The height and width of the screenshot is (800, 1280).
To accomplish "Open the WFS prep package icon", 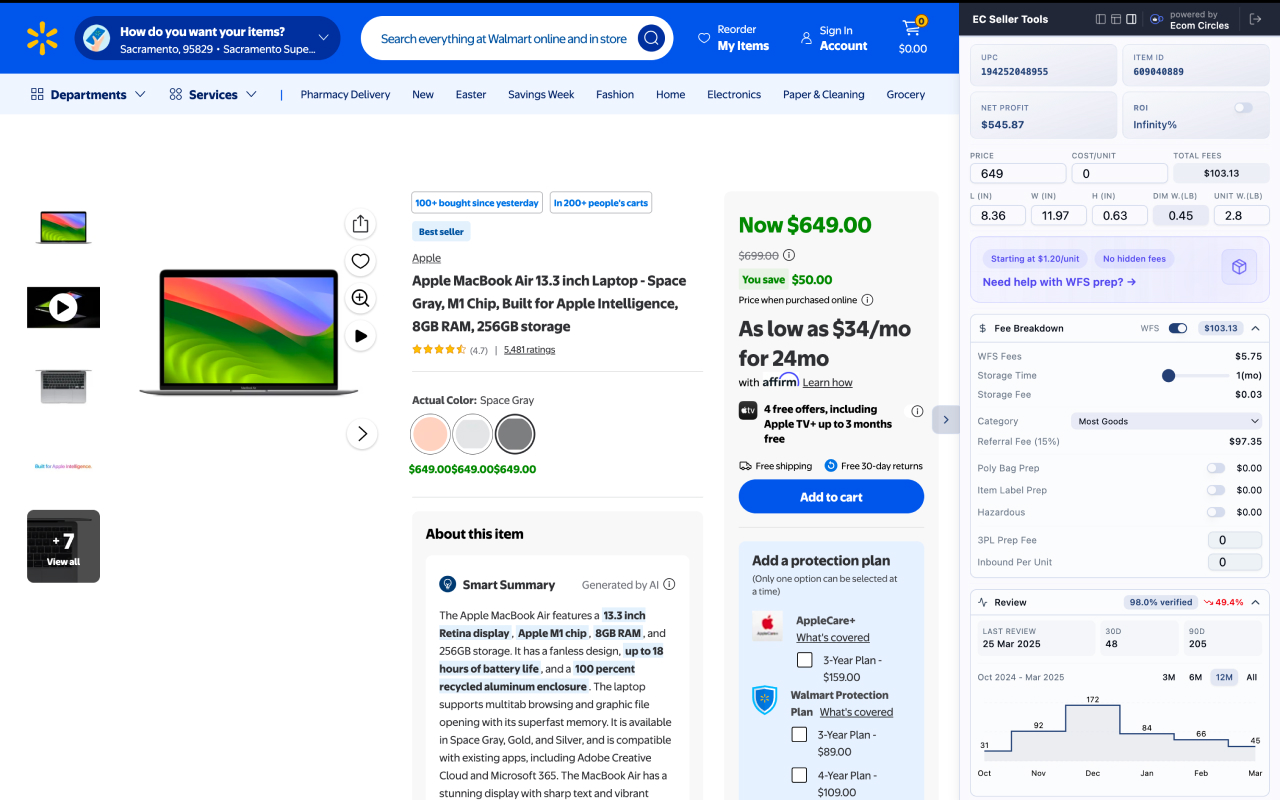I will 1239,267.
